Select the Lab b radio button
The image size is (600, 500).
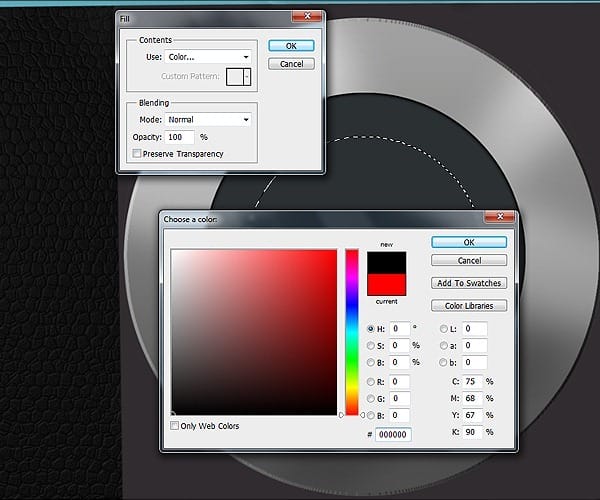click(443, 362)
